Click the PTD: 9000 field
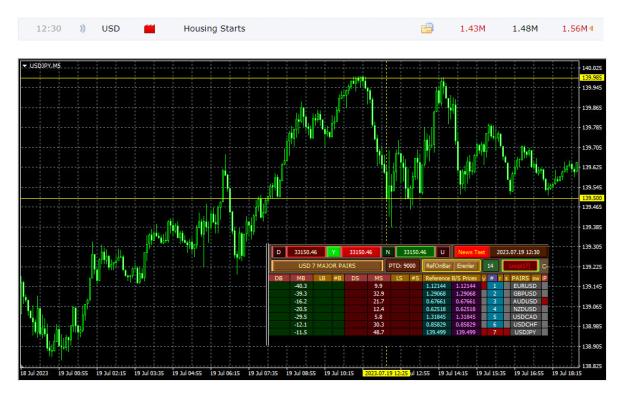The height and width of the screenshot is (399, 625). point(402,265)
